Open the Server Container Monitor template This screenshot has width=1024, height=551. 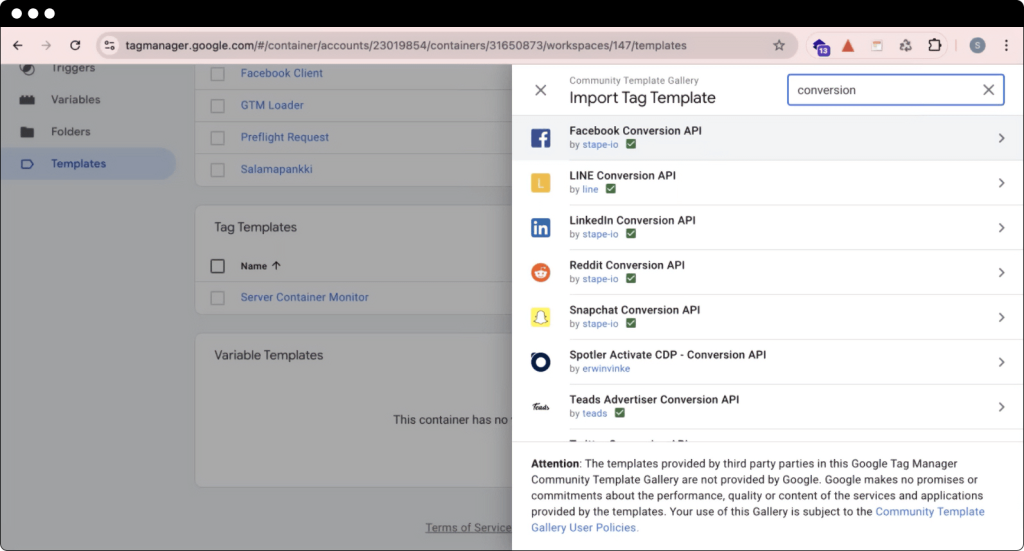pyautogui.click(x=304, y=297)
